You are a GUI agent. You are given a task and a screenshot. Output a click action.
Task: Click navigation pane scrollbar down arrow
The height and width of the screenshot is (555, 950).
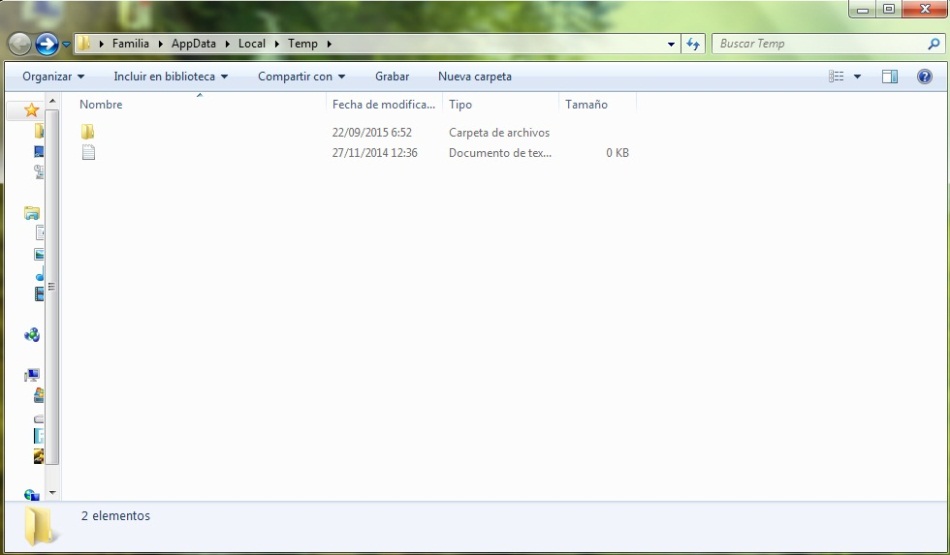click(x=52, y=493)
